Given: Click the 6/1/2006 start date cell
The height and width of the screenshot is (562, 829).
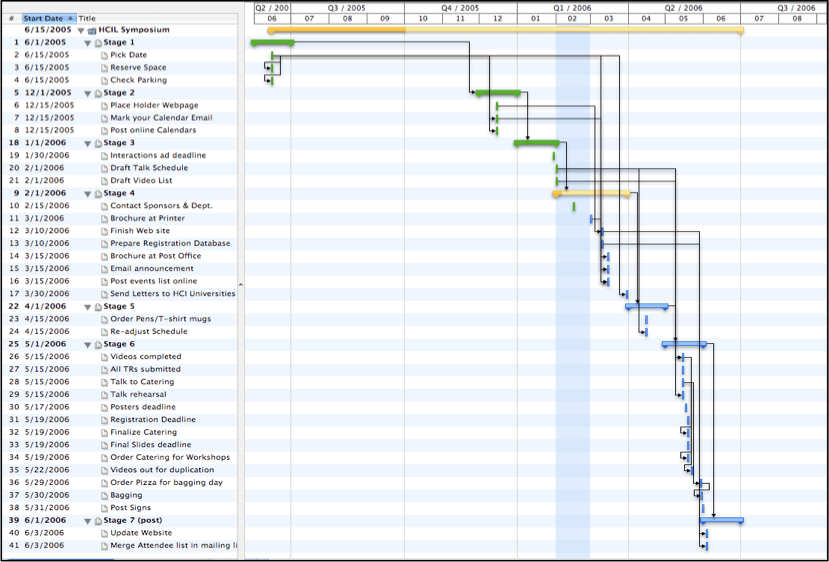Looking at the screenshot, I should [x=45, y=521].
